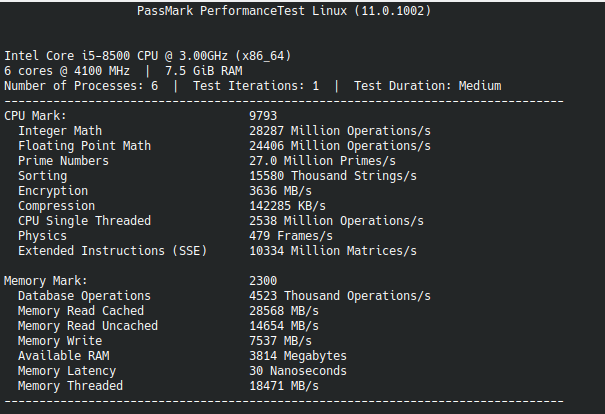Click the '6 cores @ 4100 MHz' text
The width and height of the screenshot is (605, 414).
[67, 71]
